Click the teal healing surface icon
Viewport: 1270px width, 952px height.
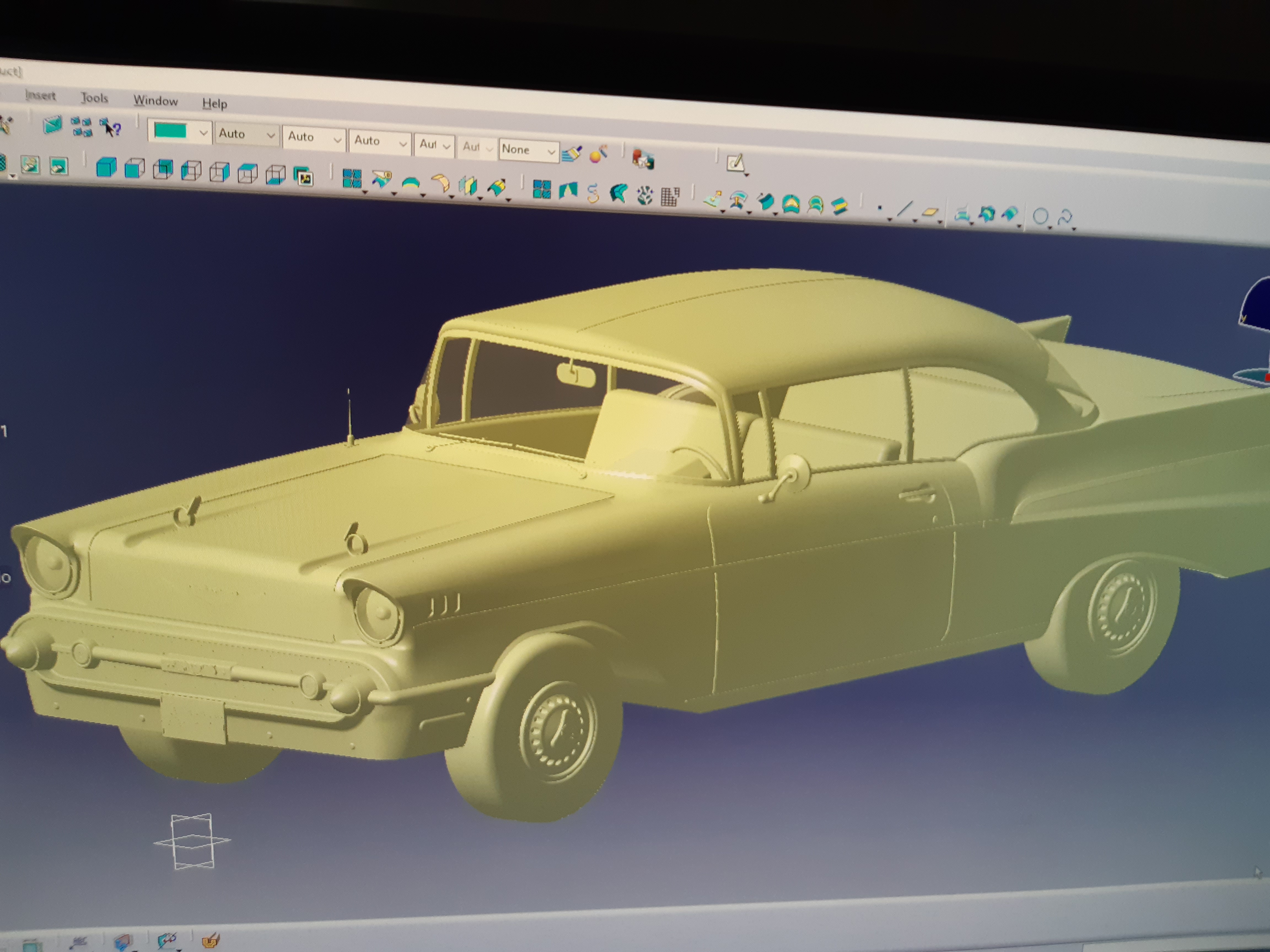(x=986, y=215)
